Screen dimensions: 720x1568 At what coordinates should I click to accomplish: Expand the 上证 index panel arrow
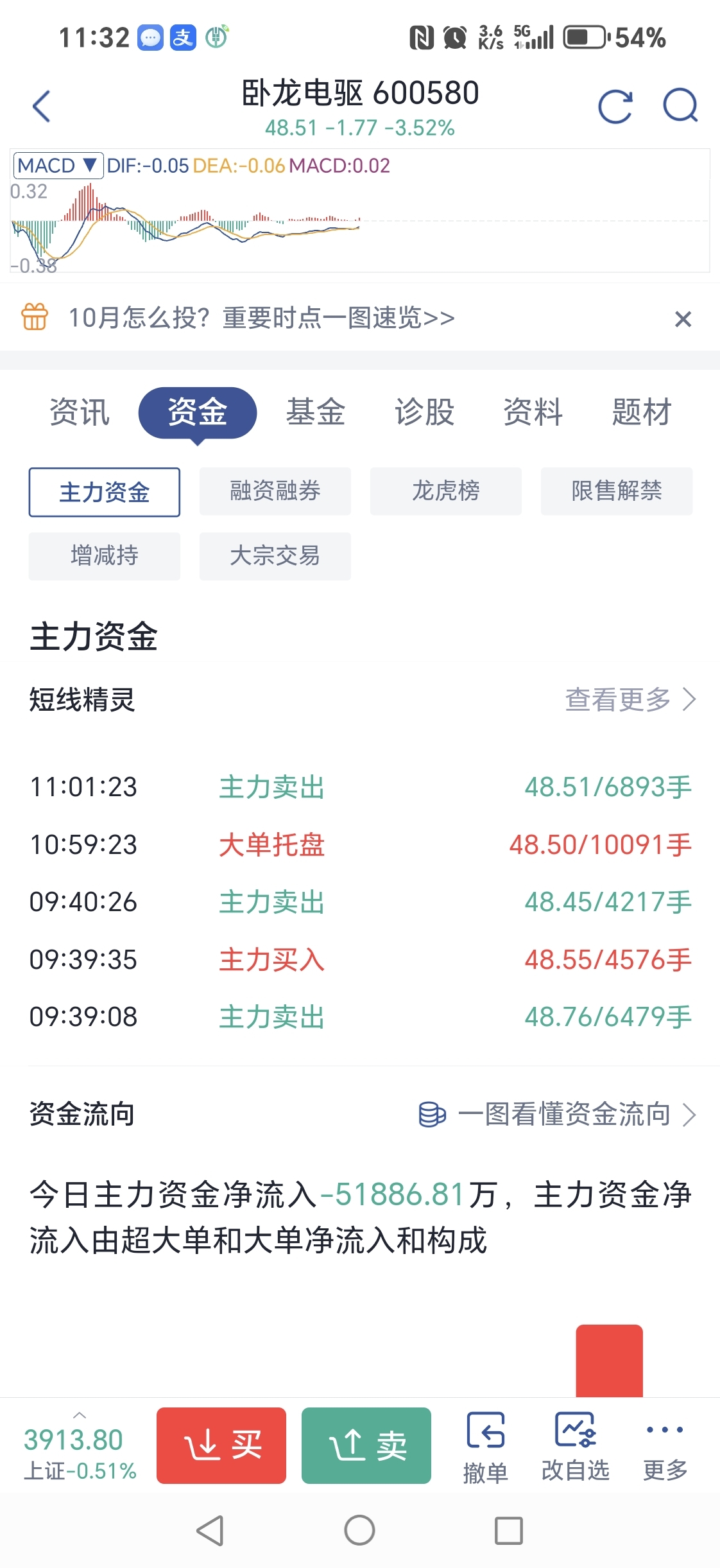(80, 1415)
